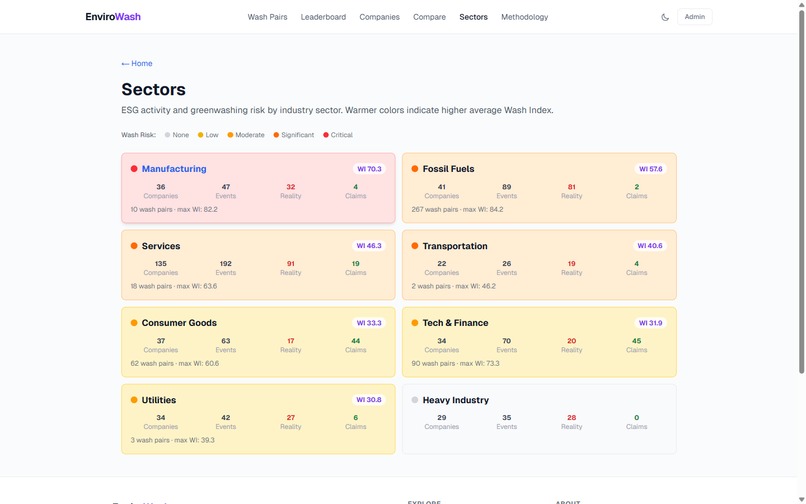Click the amber dot beside Utilities
Image resolution: width=806 pixels, height=504 pixels.
(x=134, y=400)
